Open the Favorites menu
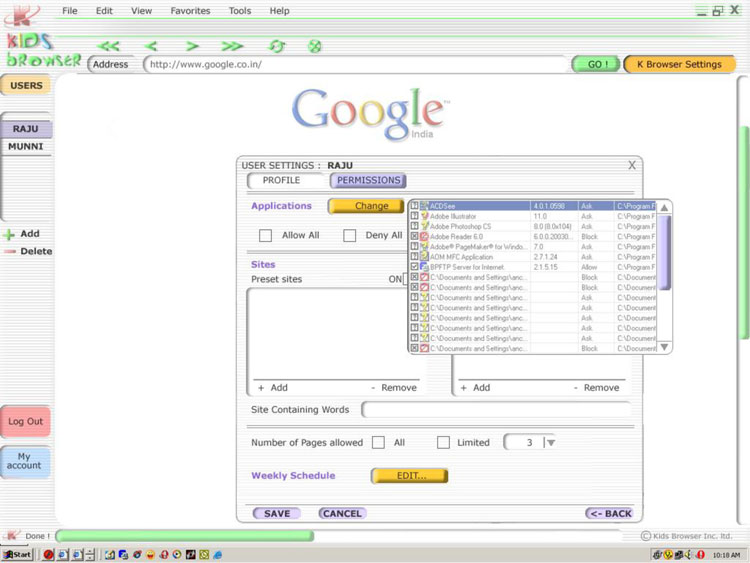This screenshot has height=563, width=750. (x=190, y=11)
